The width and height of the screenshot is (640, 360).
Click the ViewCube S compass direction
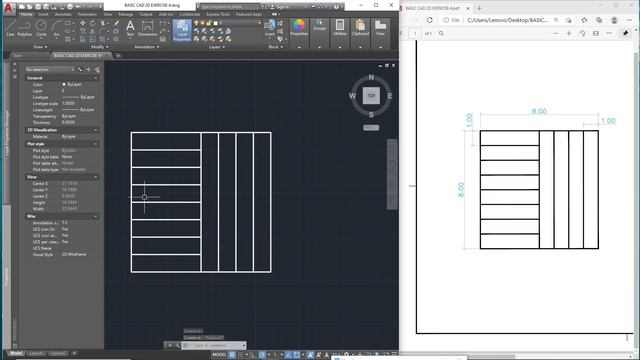pos(371,115)
